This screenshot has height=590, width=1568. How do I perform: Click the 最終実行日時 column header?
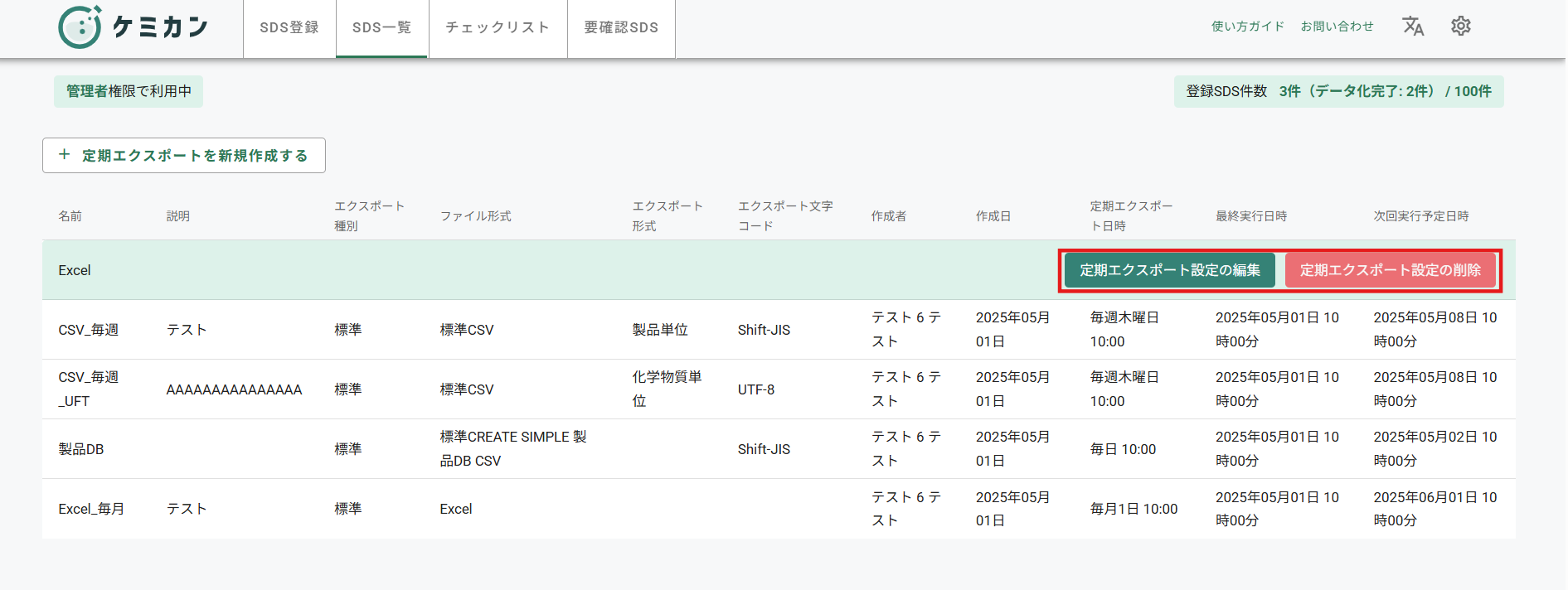click(x=1251, y=216)
